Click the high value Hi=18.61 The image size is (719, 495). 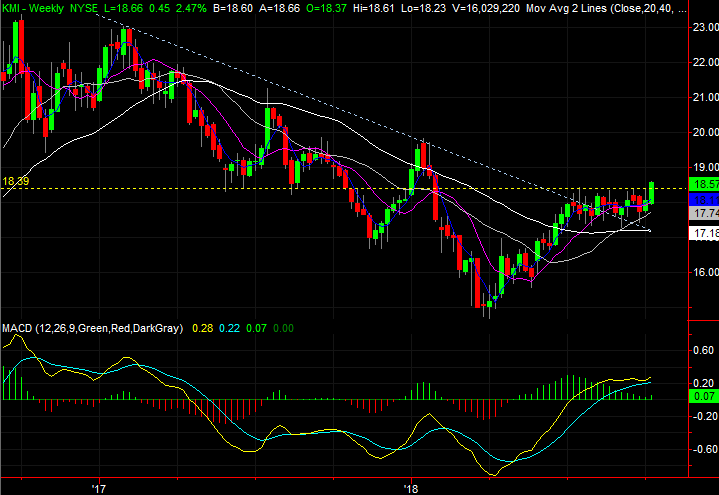click(x=374, y=8)
